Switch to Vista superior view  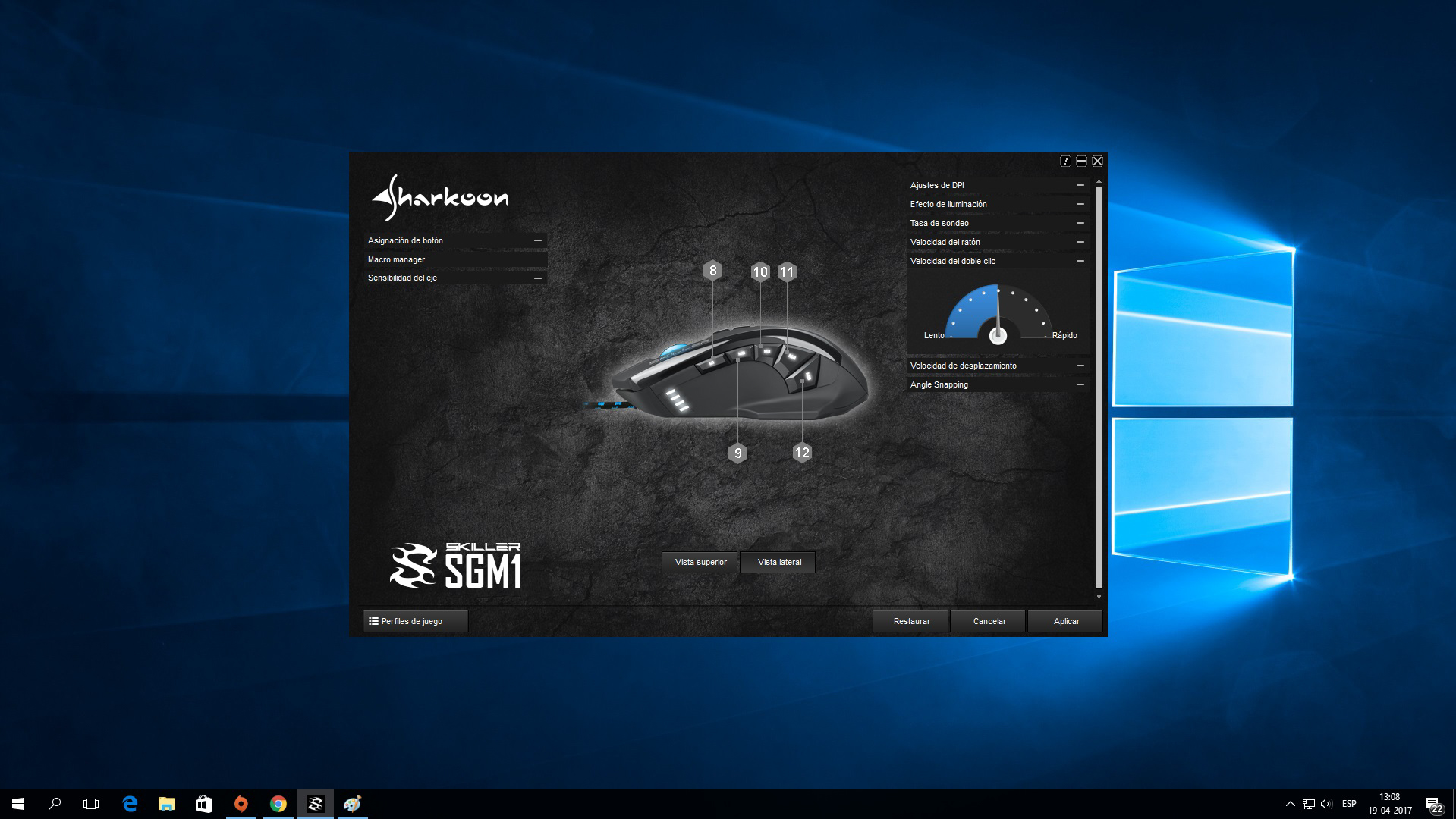pyautogui.click(x=700, y=562)
